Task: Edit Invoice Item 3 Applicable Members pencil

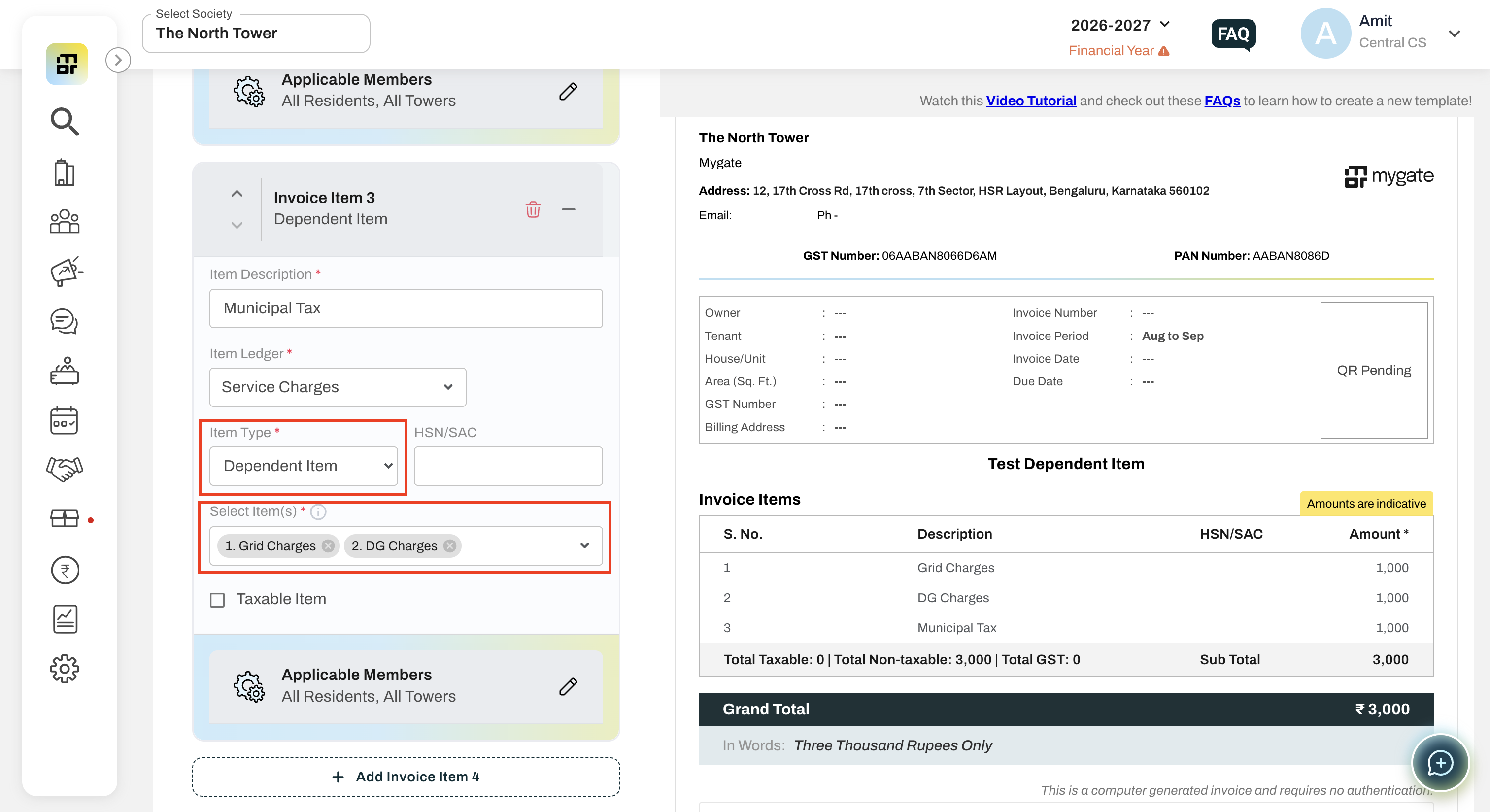Action: [568, 686]
